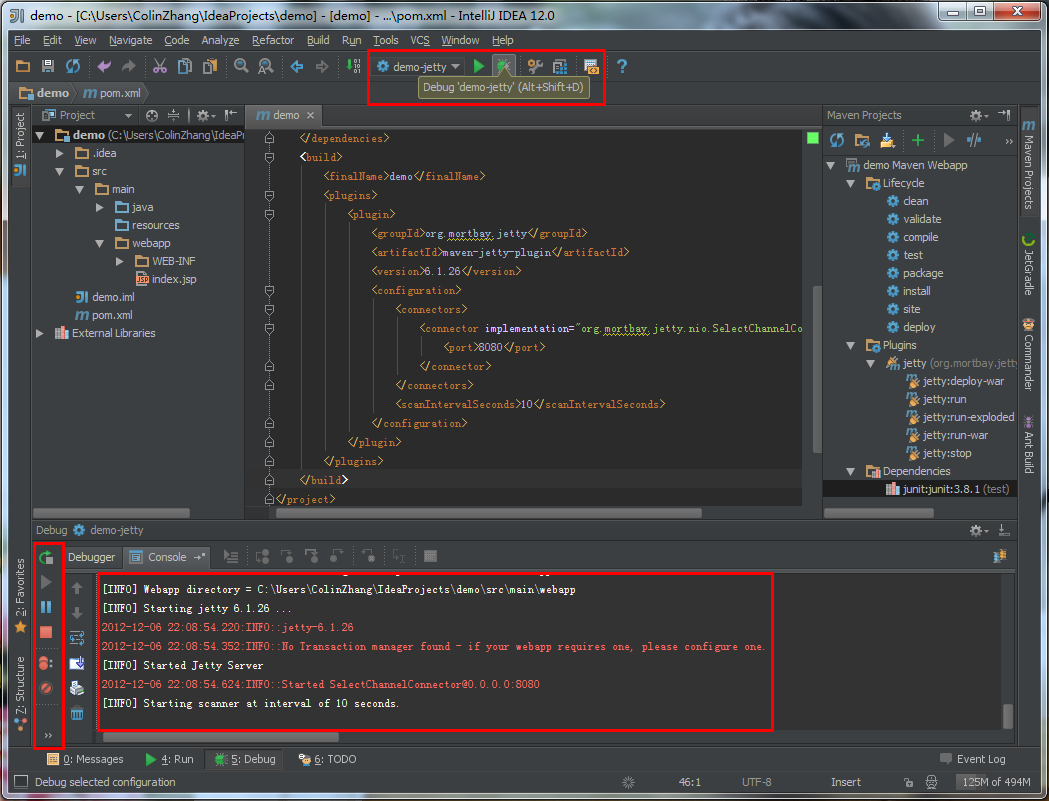Collapse the Plugins node in Maven panel
The image size is (1049, 801).
(850, 345)
